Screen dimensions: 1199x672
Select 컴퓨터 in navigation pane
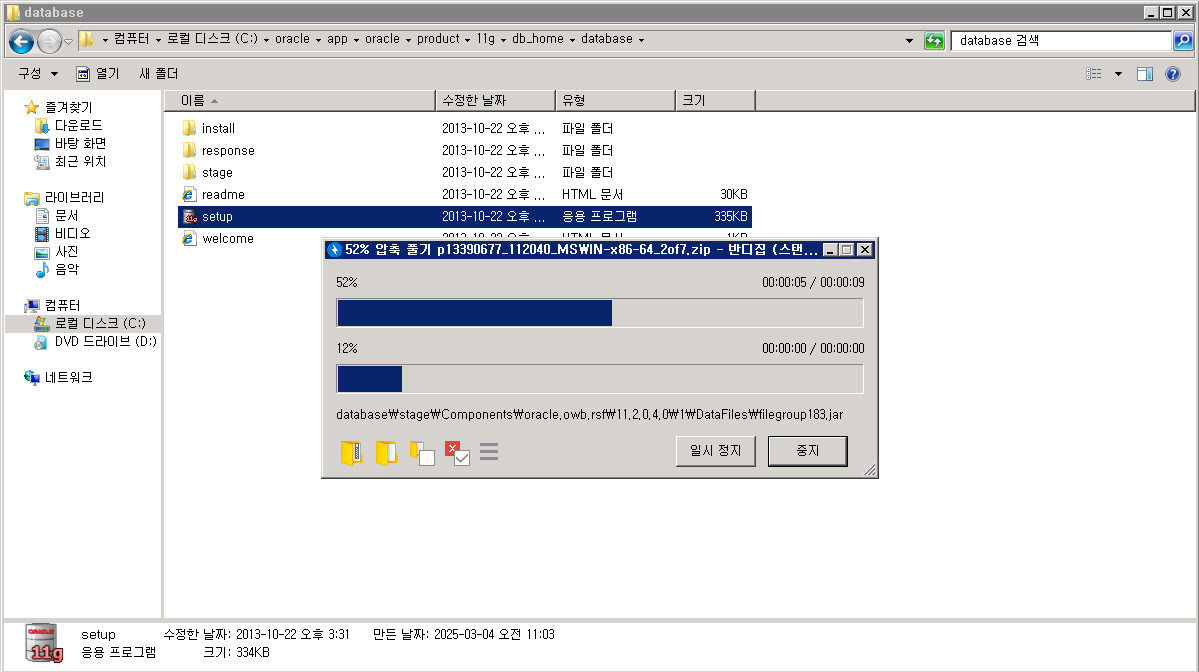click(62, 305)
